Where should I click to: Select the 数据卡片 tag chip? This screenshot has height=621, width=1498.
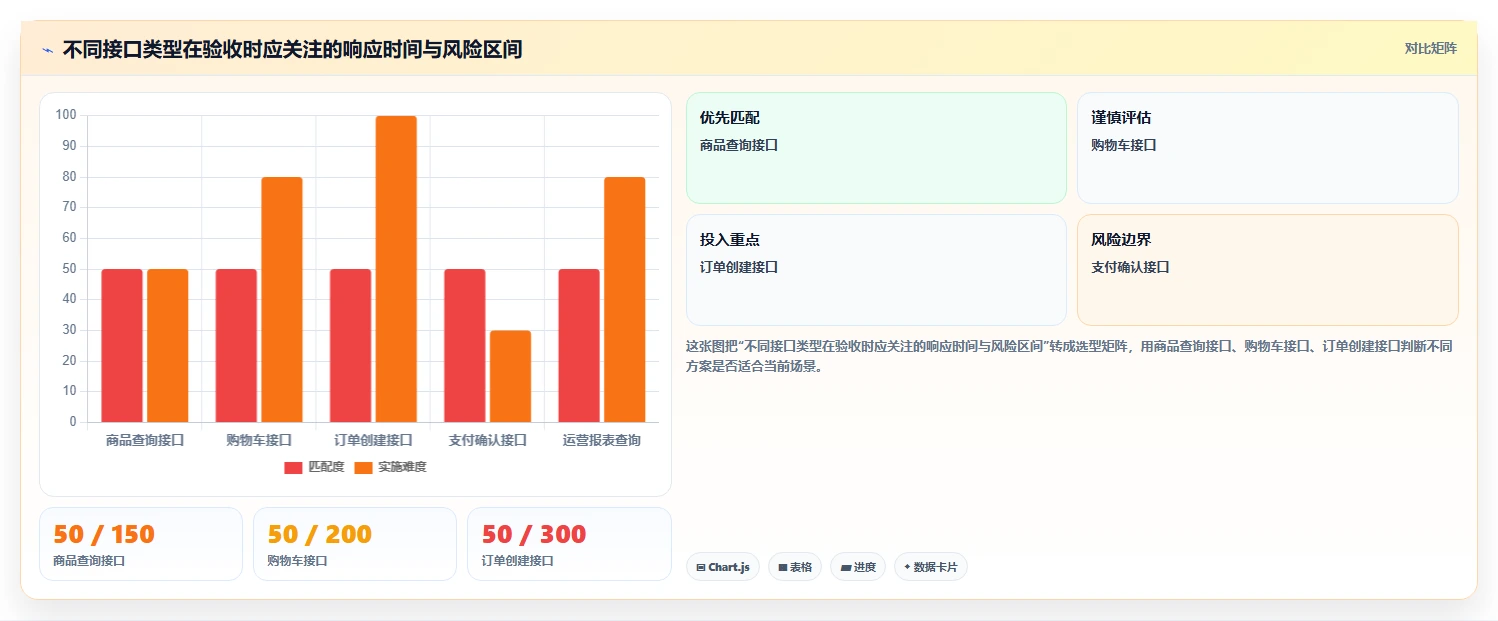coord(931,567)
